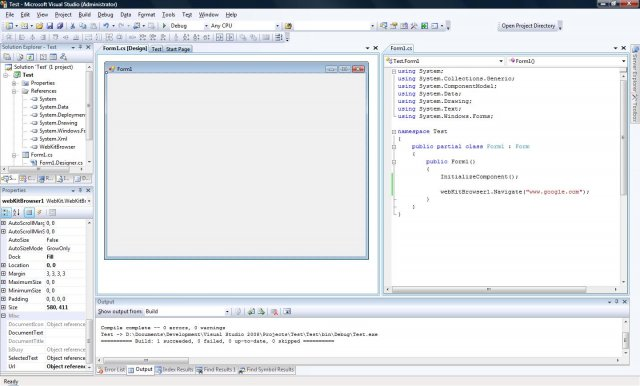This screenshot has height=386, width=640.
Task: Switch to Find Results 1 tab
Action: tap(216, 370)
